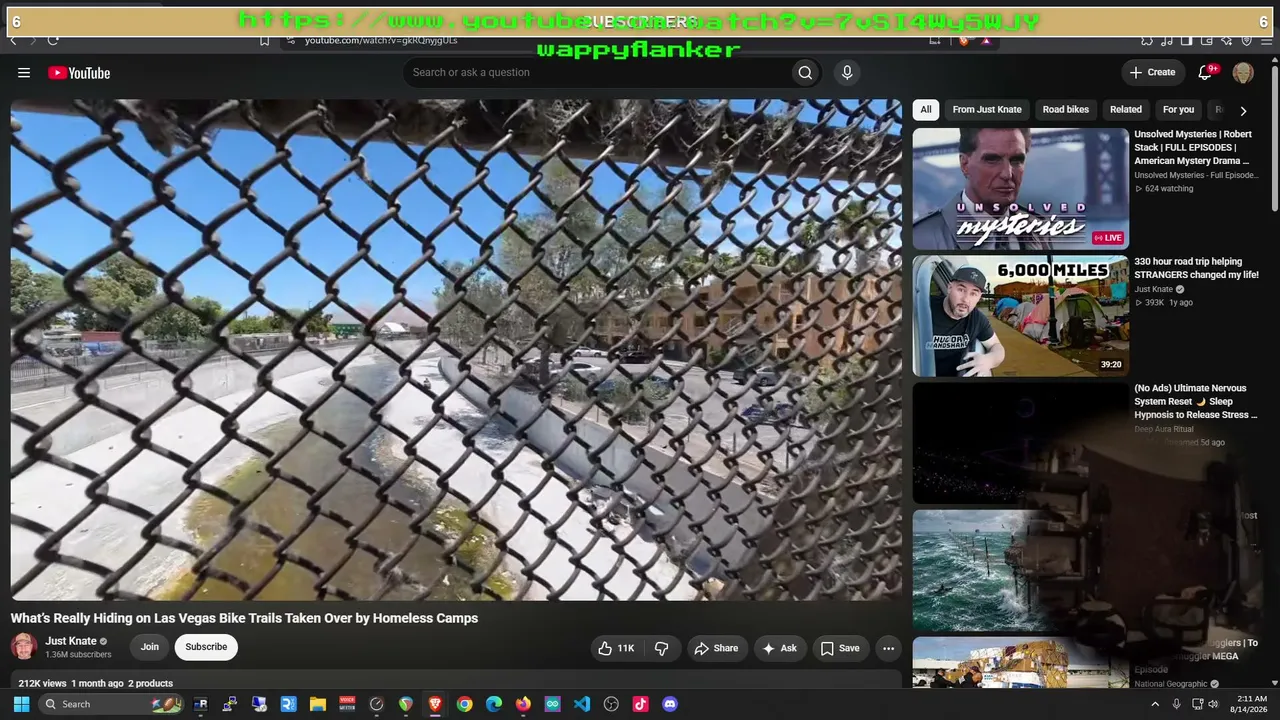Open Google Chrome from the taskbar

464,704
